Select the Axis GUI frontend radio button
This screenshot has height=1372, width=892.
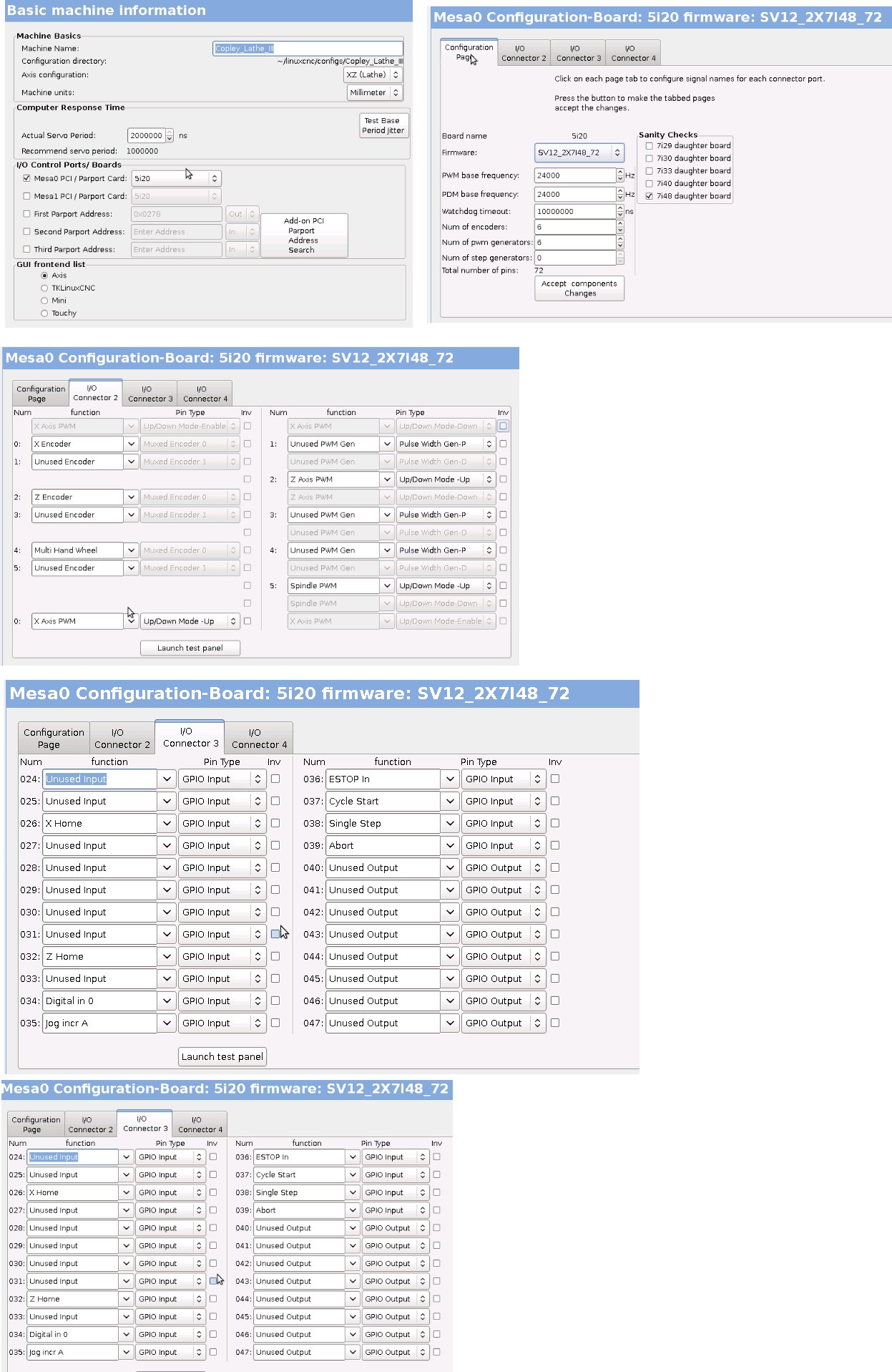[44, 276]
